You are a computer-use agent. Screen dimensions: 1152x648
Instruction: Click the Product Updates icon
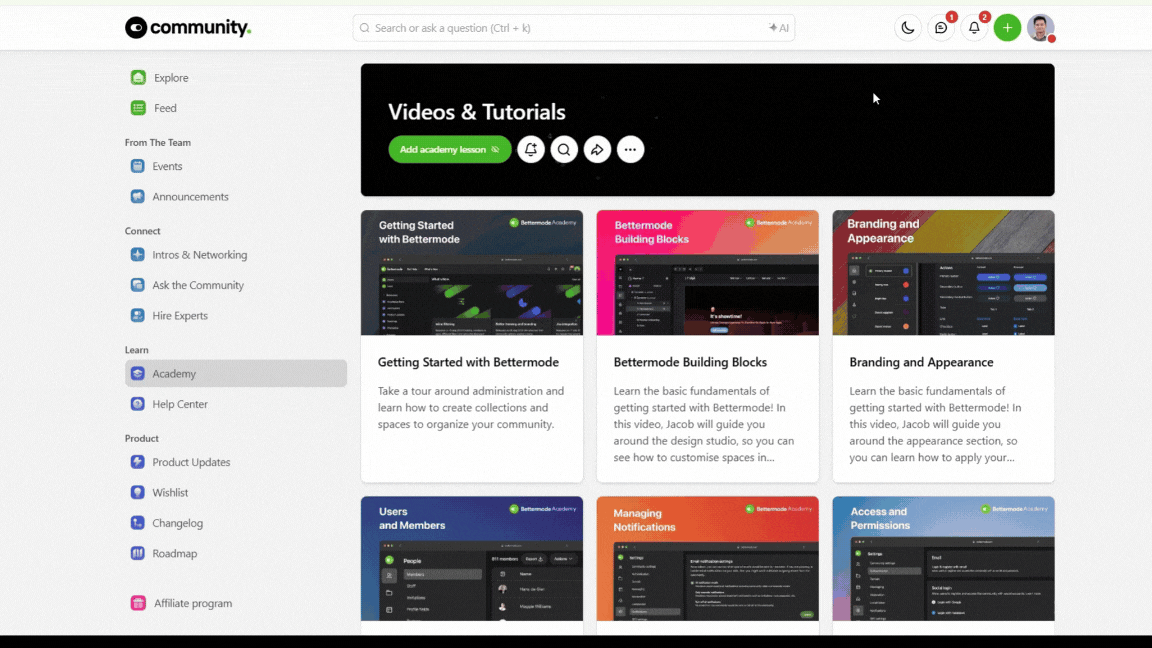pos(137,462)
